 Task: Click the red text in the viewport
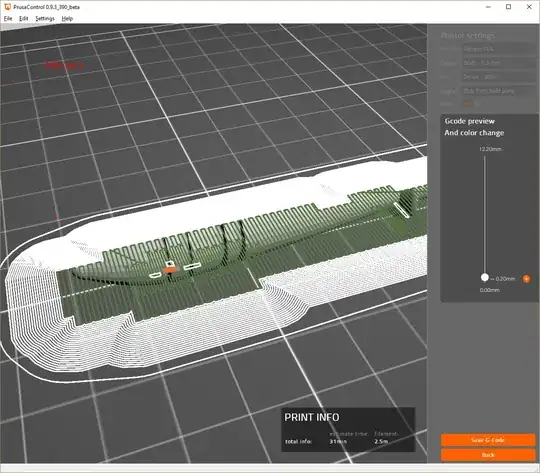tap(64, 65)
